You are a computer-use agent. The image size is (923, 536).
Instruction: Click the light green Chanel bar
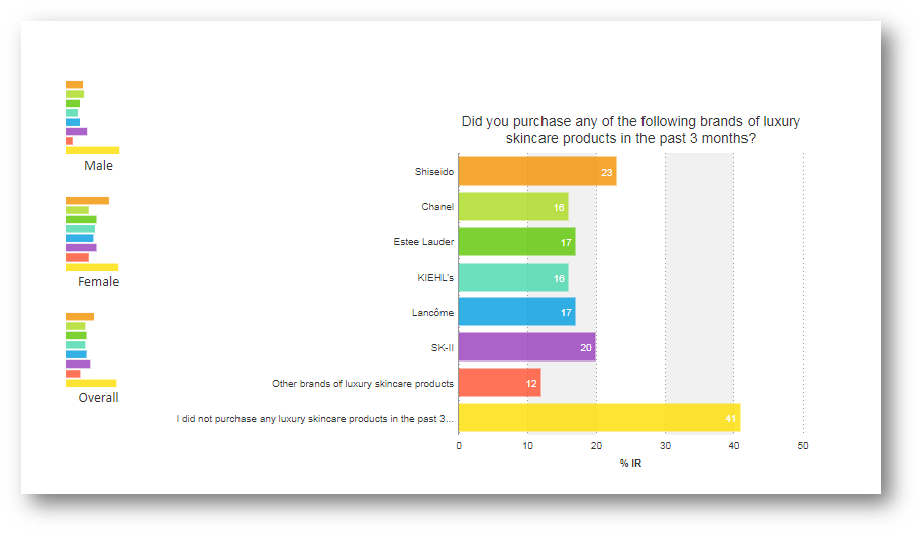click(x=513, y=207)
